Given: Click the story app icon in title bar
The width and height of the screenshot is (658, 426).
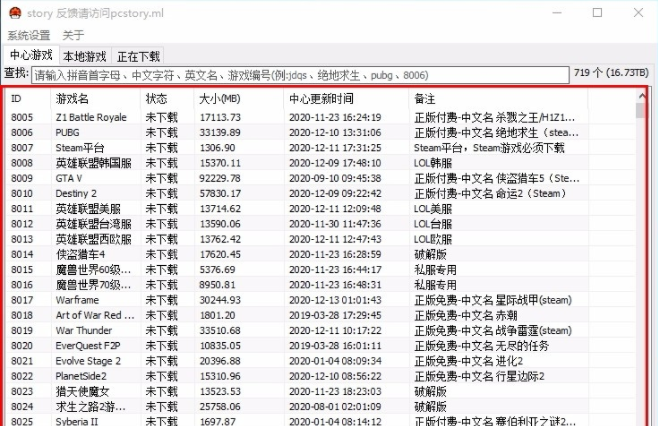Looking at the screenshot, I should (15, 13).
